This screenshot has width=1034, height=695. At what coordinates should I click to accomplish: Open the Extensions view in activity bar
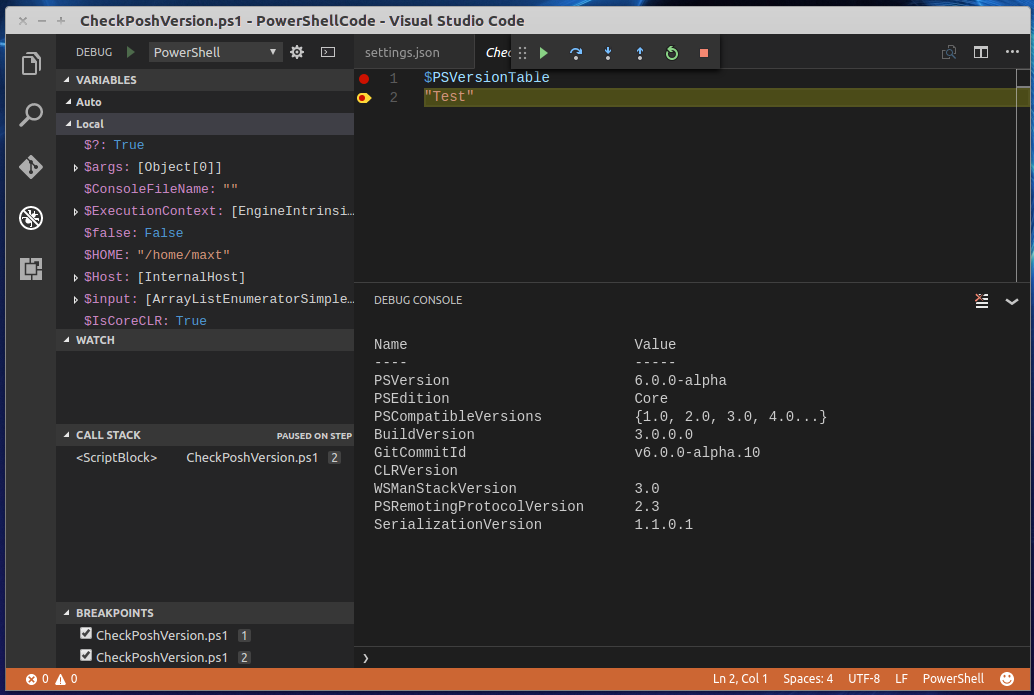pos(31,269)
